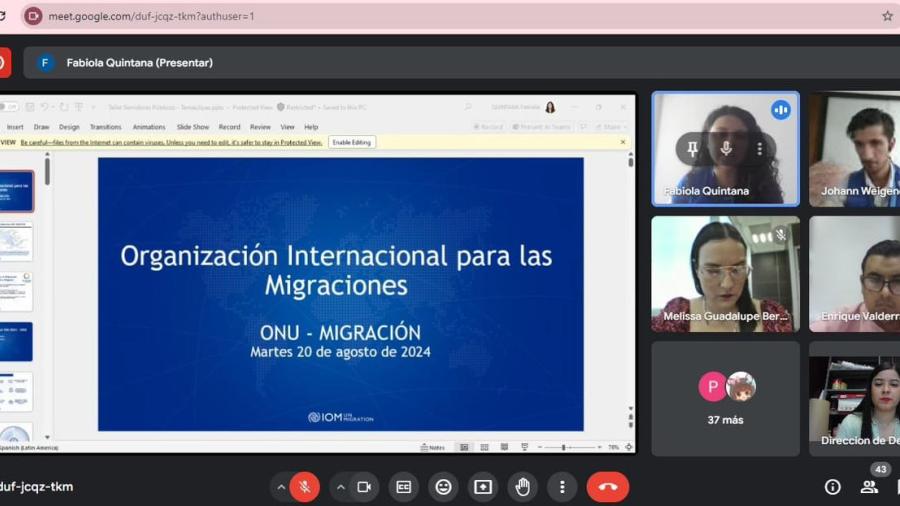This screenshot has height=506, width=900.
Task: Click the '37 más' participants tile
Action: [725, 398]
